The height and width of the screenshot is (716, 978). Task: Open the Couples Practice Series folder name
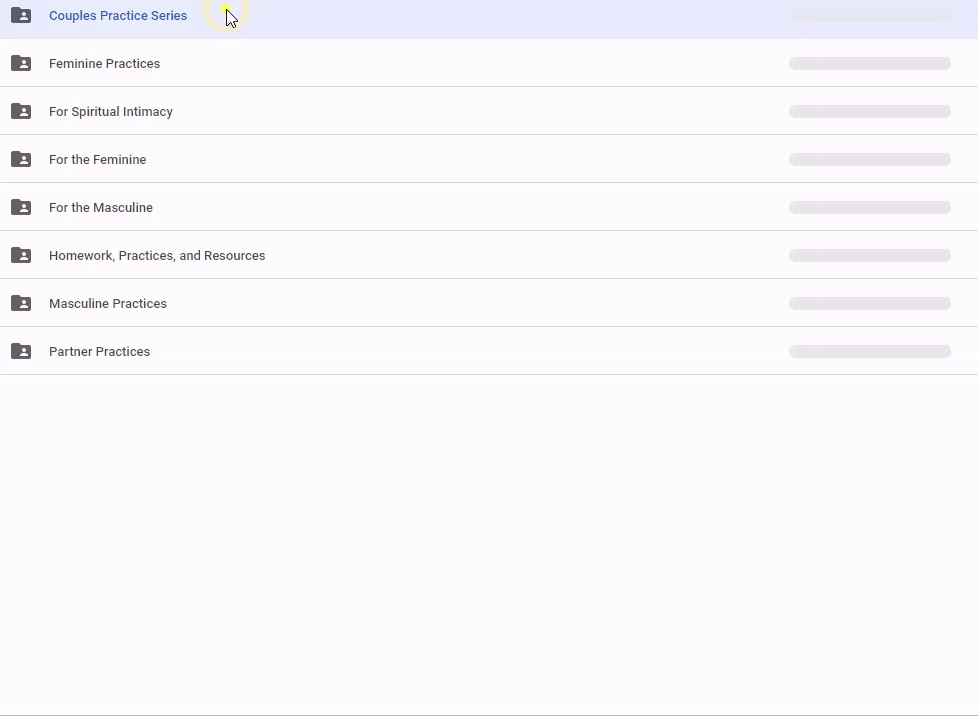click(118, 16)
